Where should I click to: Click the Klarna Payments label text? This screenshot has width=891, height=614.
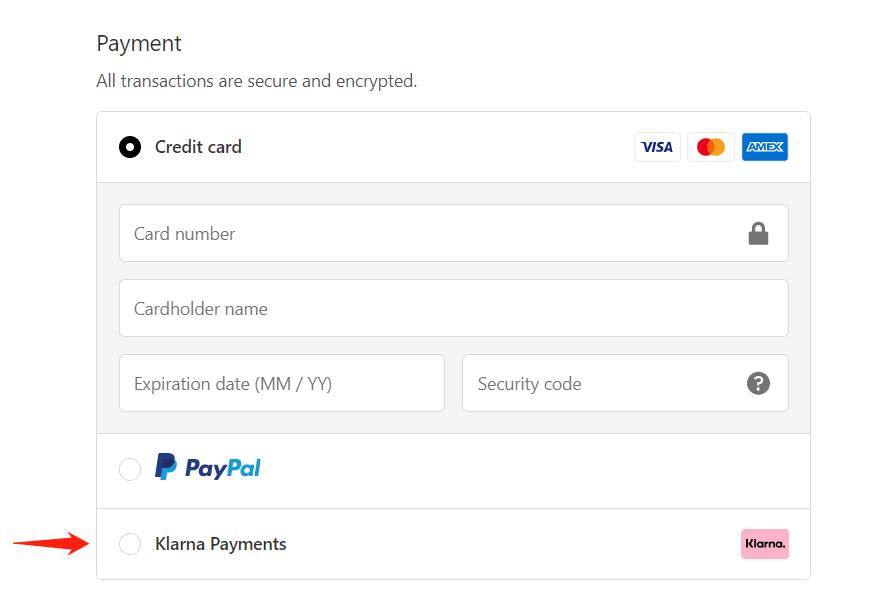tap(221, 544)
